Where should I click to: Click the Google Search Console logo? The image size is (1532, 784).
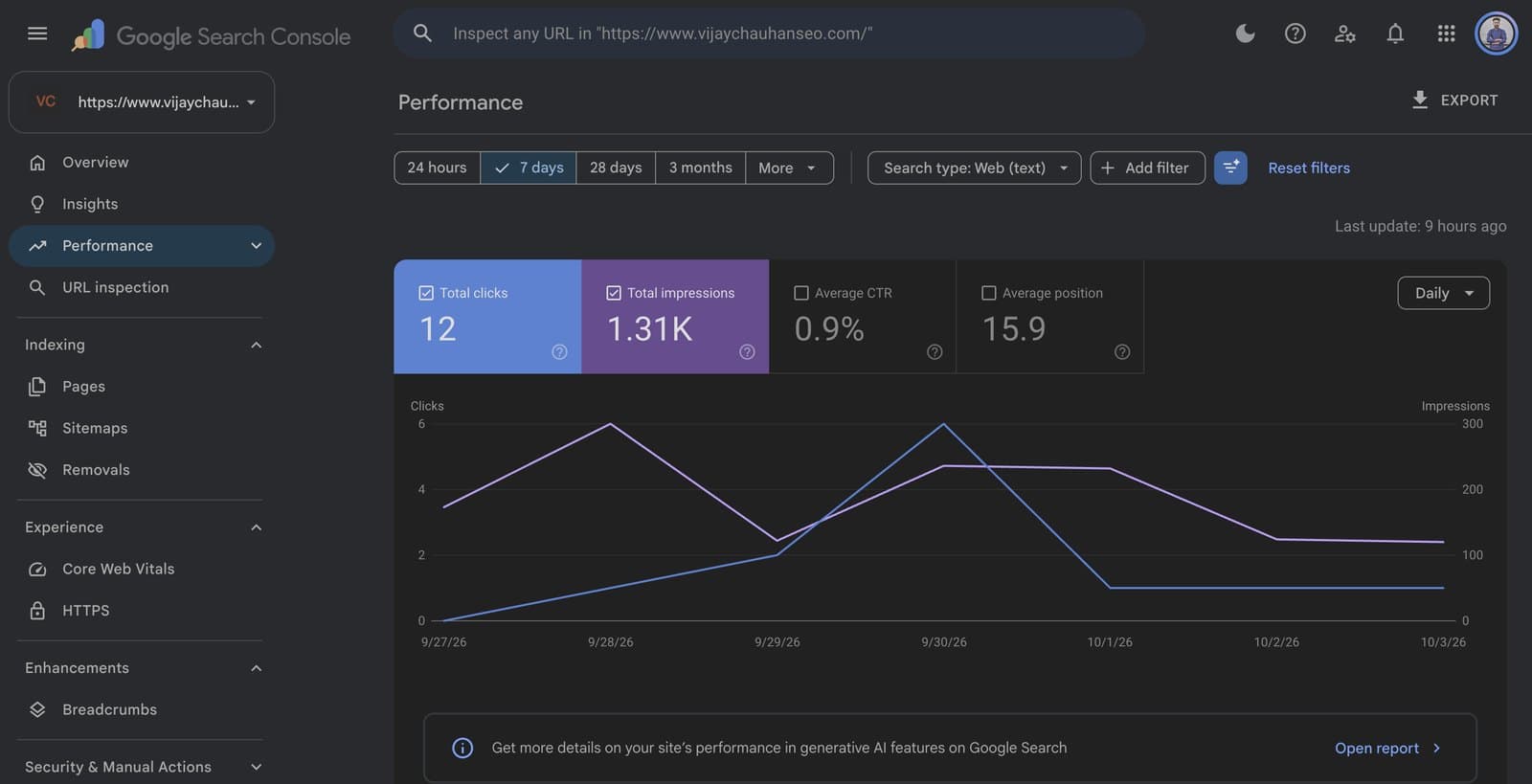point(211,35)
